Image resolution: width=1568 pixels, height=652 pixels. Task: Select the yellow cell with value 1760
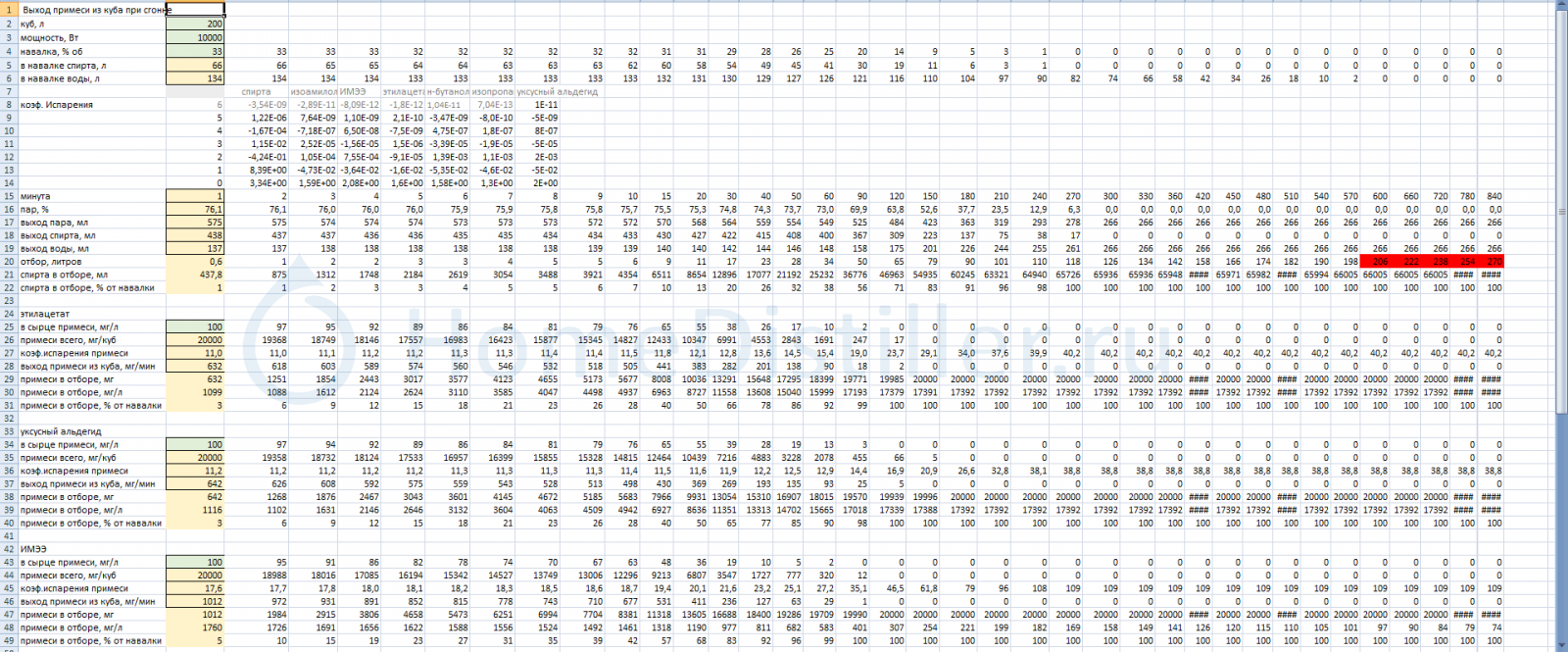pos(195,627)
